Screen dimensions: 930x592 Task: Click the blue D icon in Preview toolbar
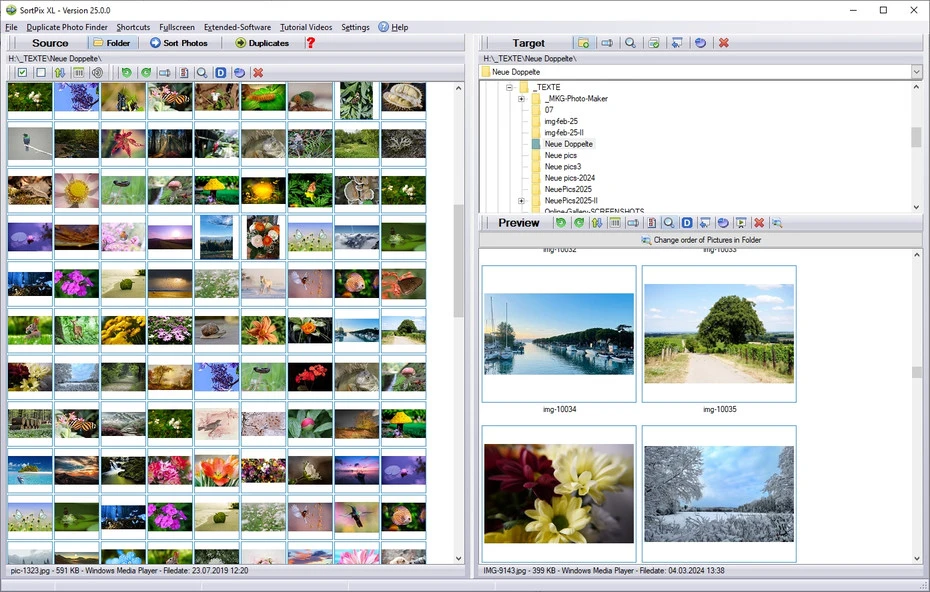click(687, 223)
